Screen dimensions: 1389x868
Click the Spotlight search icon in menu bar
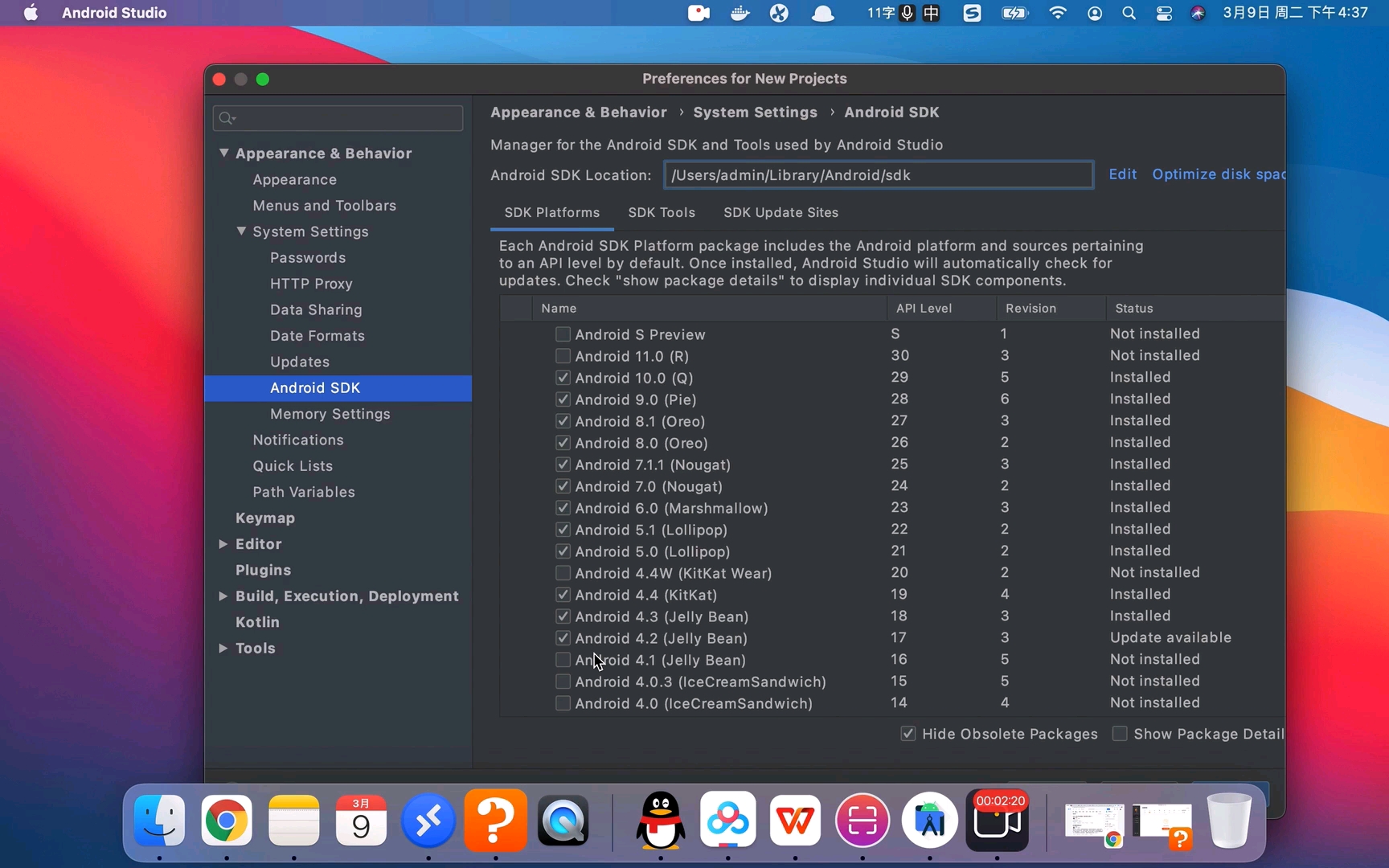(x=1129, y=13)
